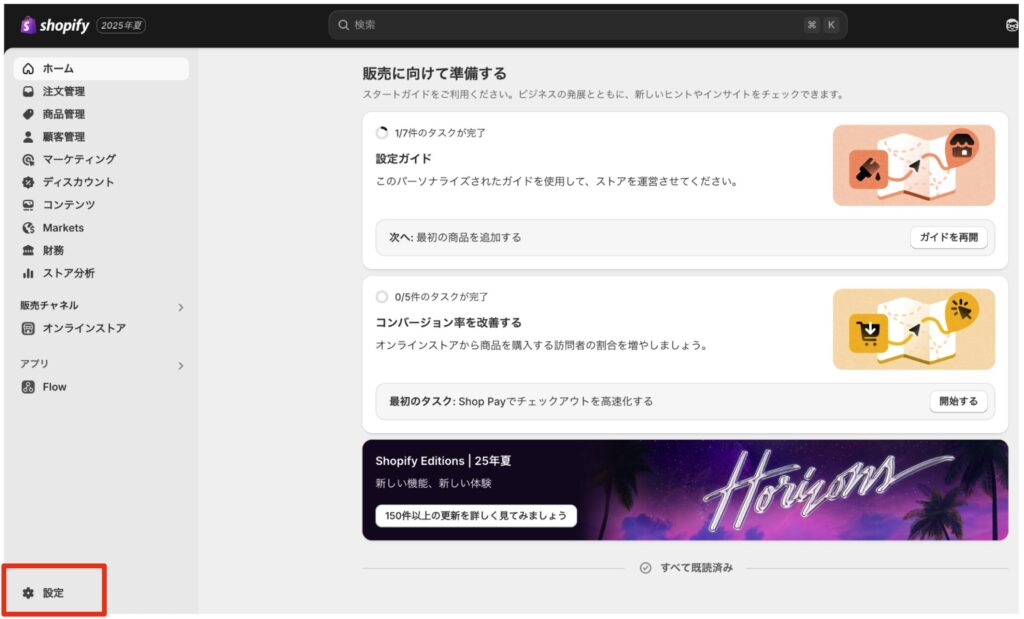Viewport: 1024px width, 619px height.
Task: Click the コンバージョン率 map illustration
Action: tap(914, 330)
